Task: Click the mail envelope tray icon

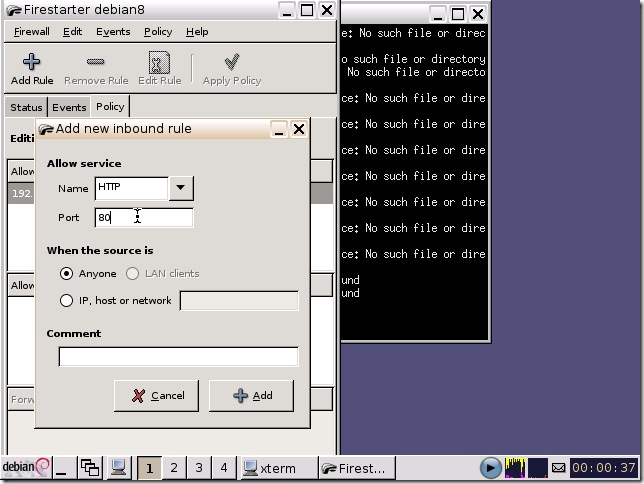Action: click(558, 468)
